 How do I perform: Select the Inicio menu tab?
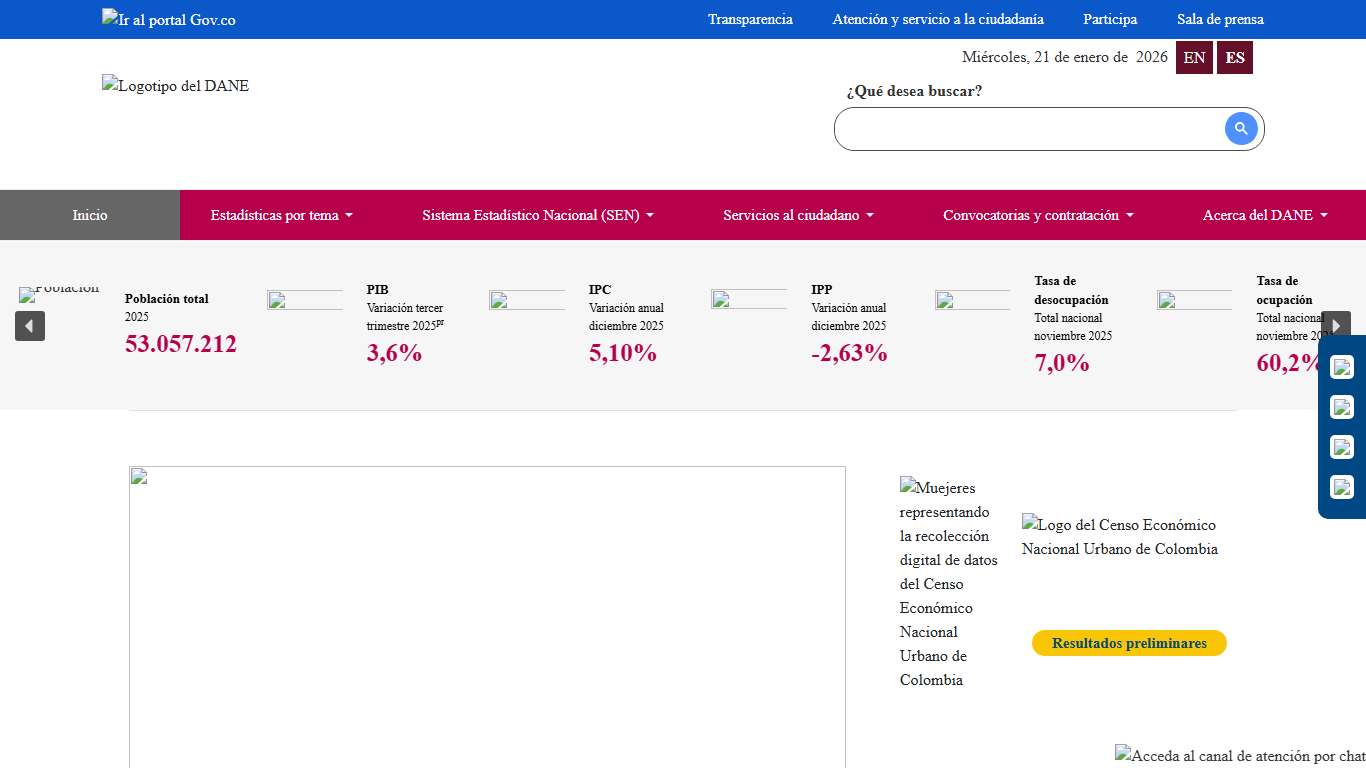click(x=90, y=215)
